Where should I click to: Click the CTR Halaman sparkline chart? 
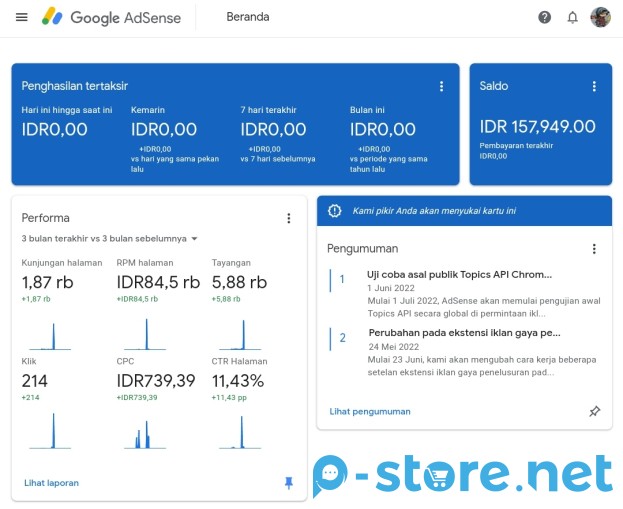(x=240, y=432)
